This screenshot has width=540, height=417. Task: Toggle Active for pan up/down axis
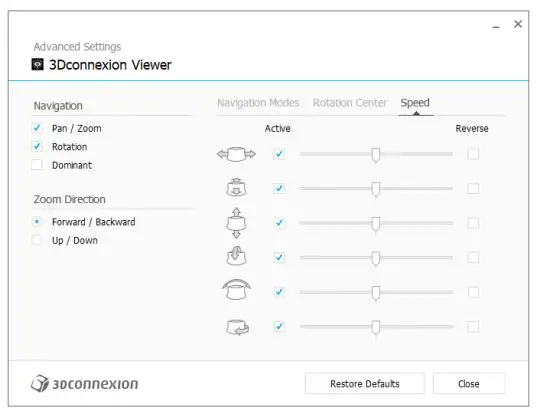coord(279,223)
